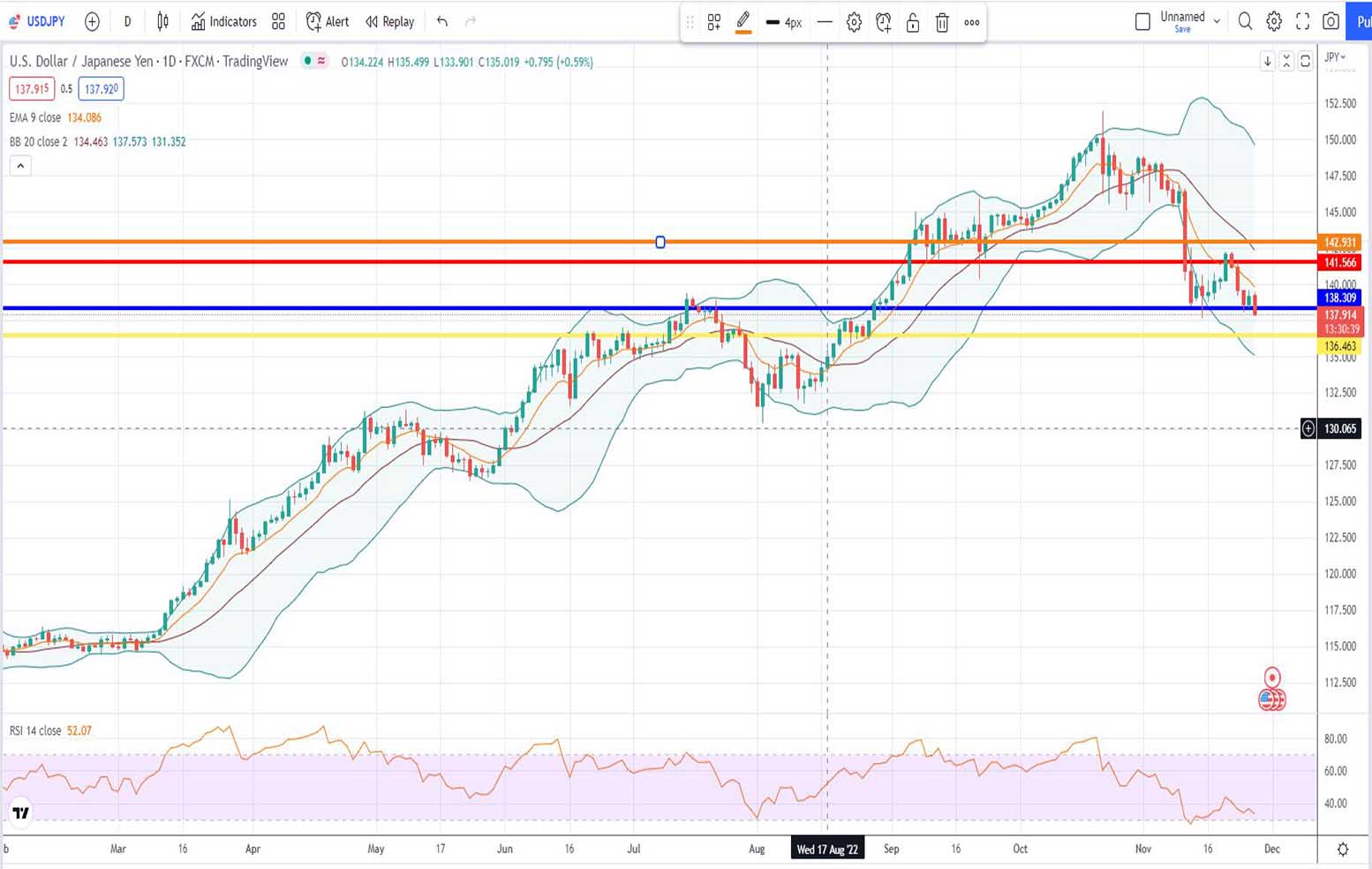Enter fullscreen mode
Screen dimensions: 1372x869
point(1302,21)
